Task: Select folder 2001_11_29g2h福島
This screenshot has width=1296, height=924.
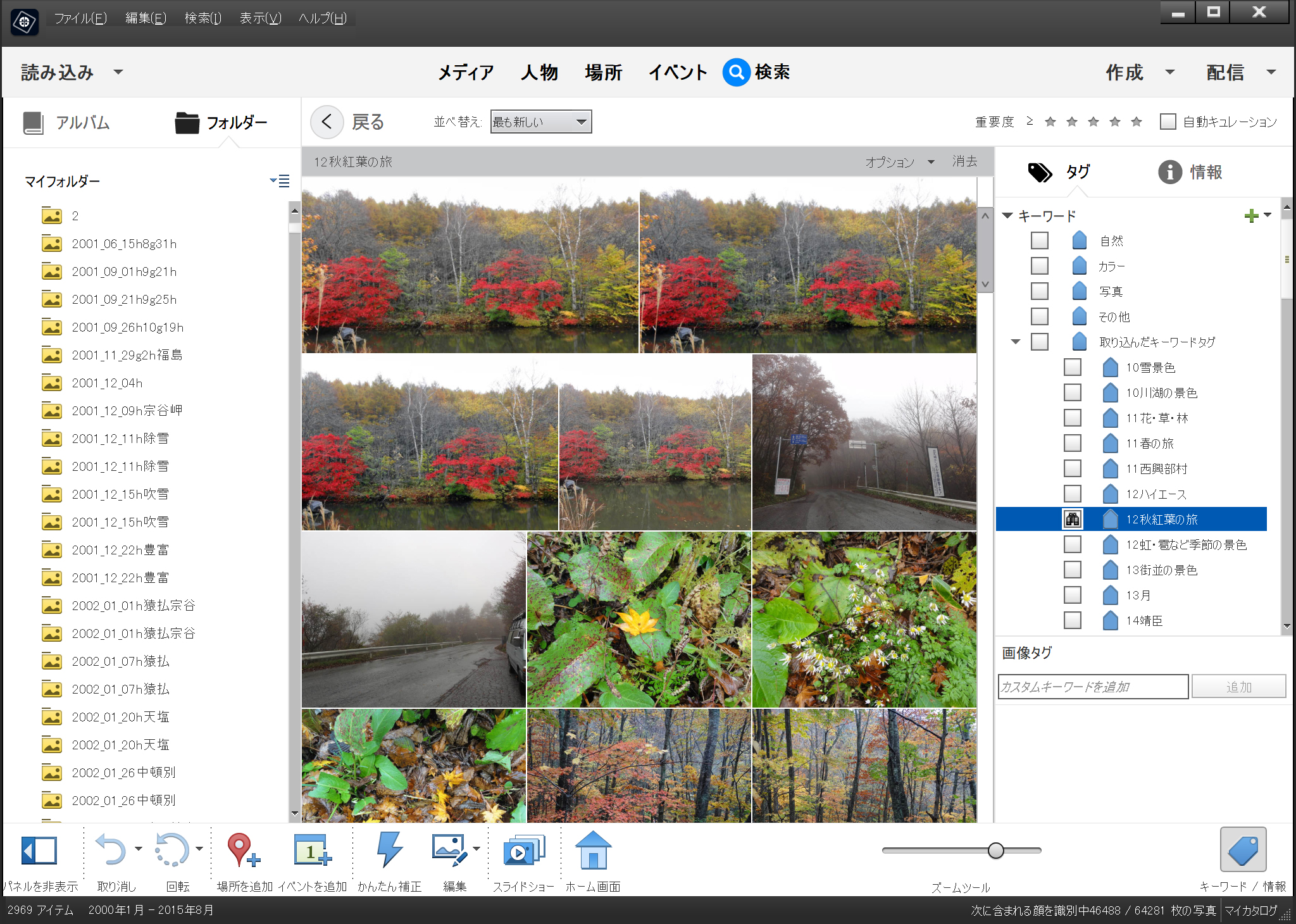Action: click(x=127, y=355)
